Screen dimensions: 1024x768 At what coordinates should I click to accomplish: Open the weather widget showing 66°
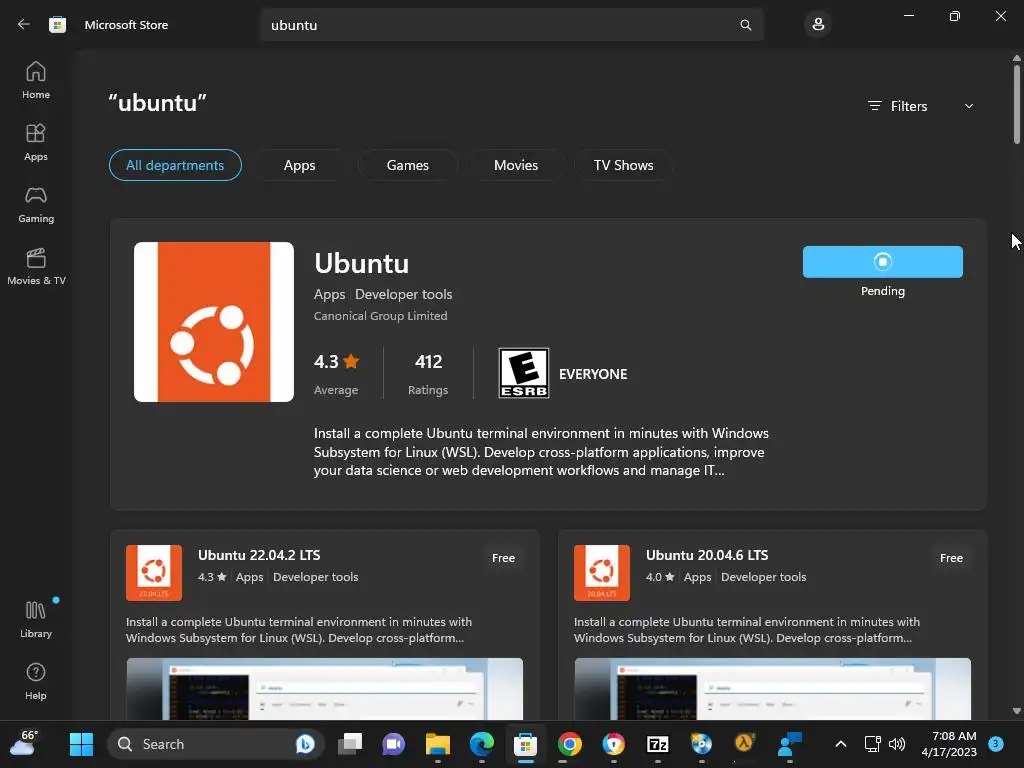24,743
